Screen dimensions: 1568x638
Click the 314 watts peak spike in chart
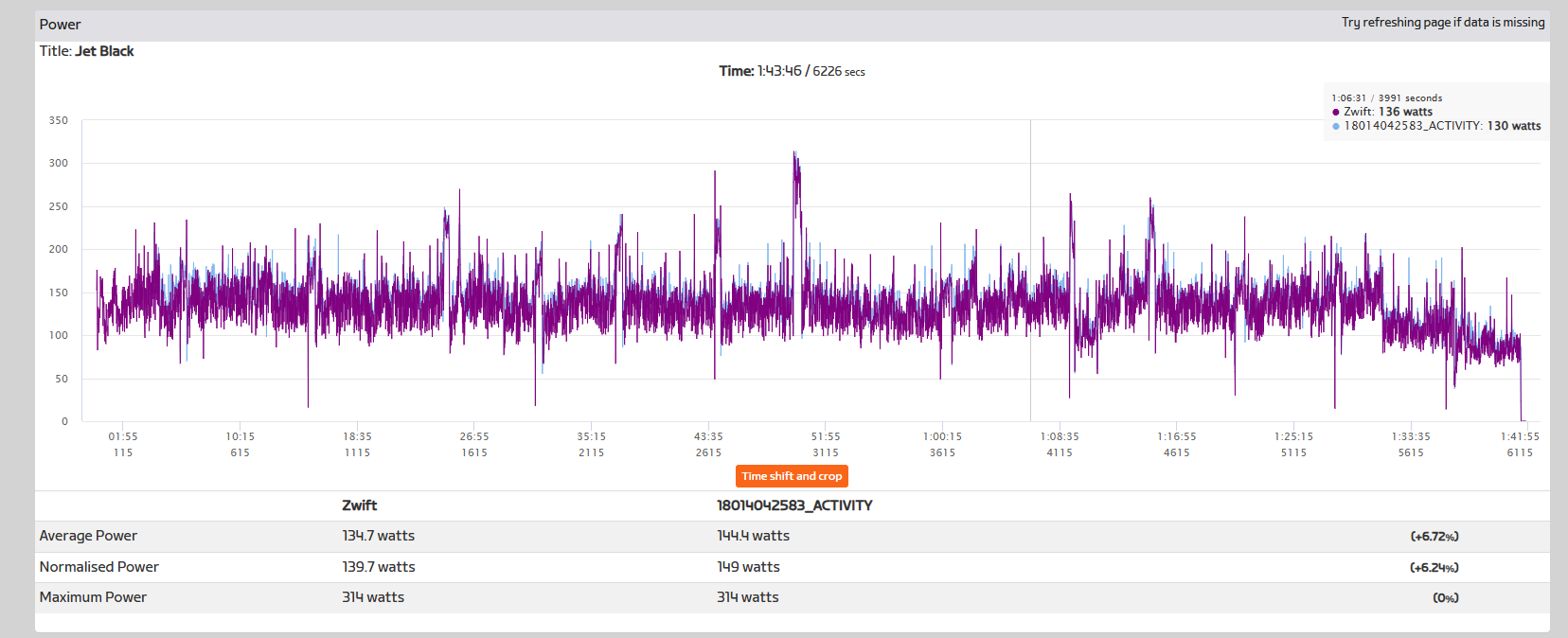pyautogui.click(x=795, y=154)
